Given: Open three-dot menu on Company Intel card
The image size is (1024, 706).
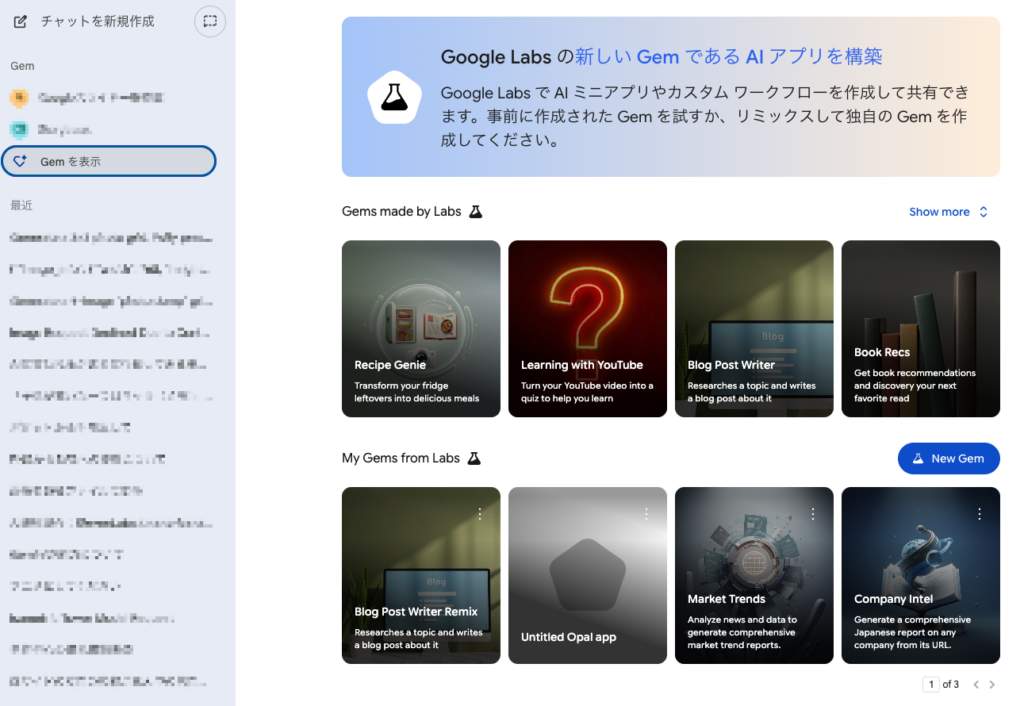Looking at the screenshot, I should point(979,514).
